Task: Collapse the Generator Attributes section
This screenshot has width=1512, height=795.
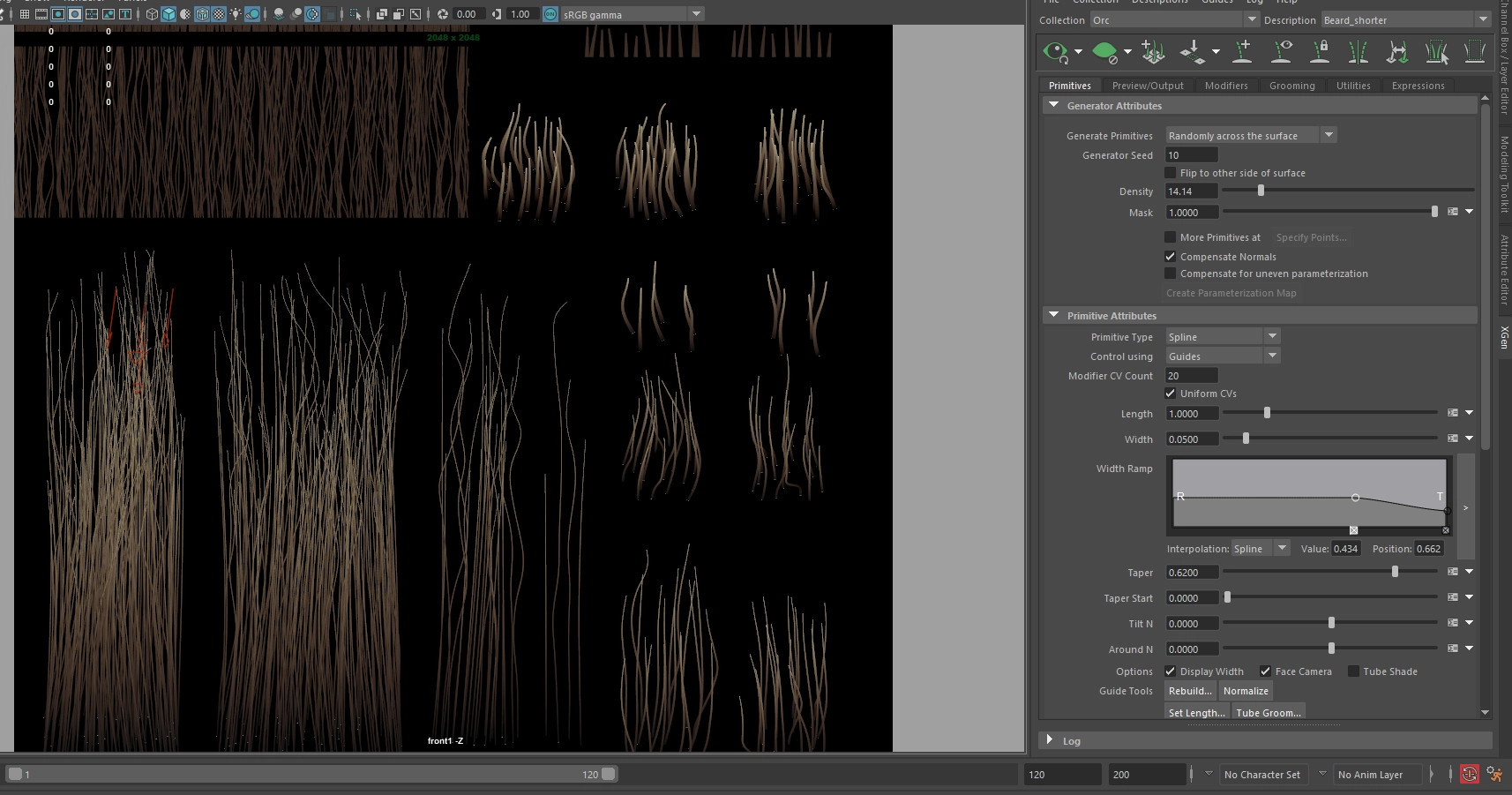Action: 1053,105
